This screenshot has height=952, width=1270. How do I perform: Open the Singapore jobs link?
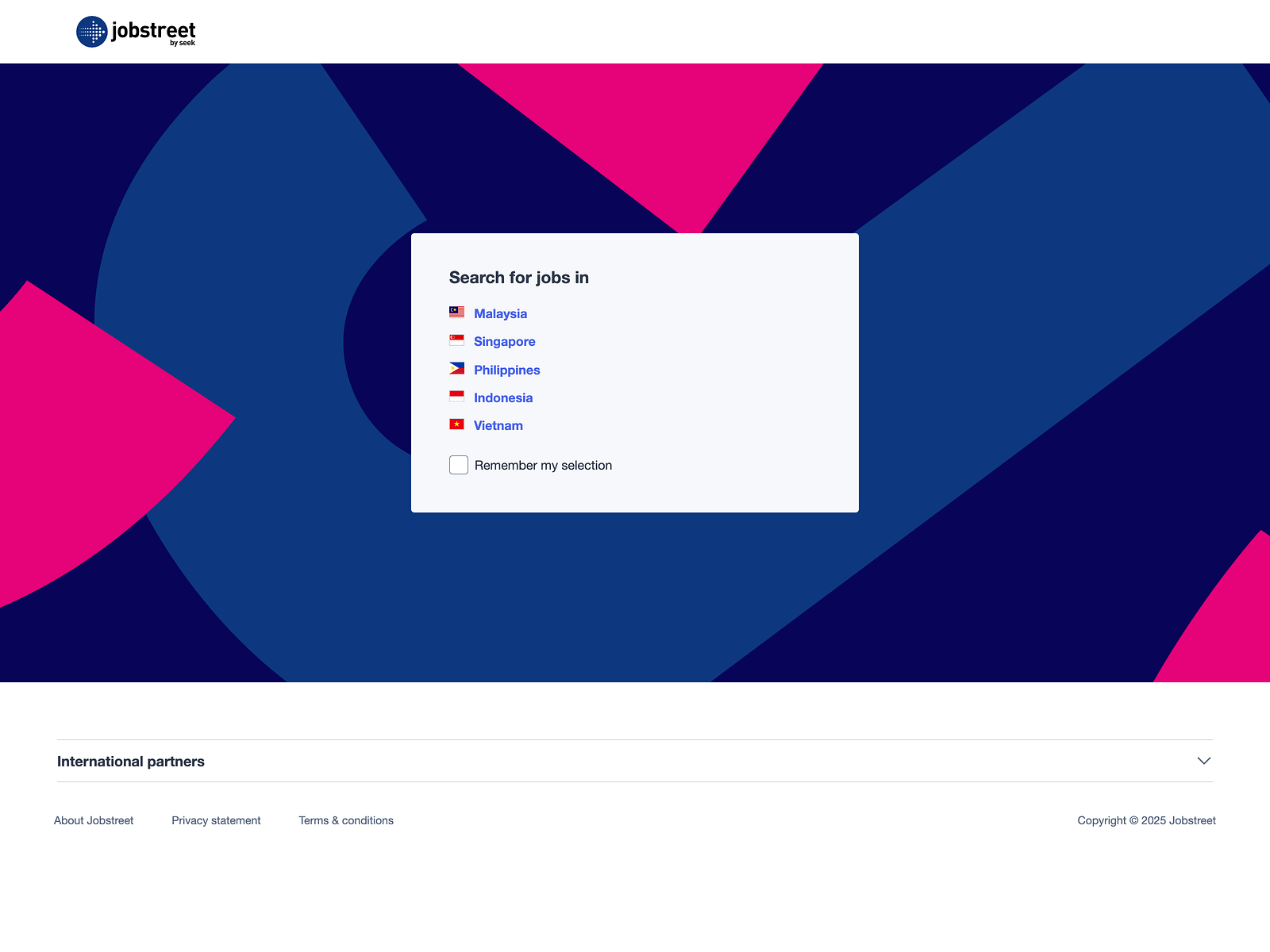coord(505,341)
